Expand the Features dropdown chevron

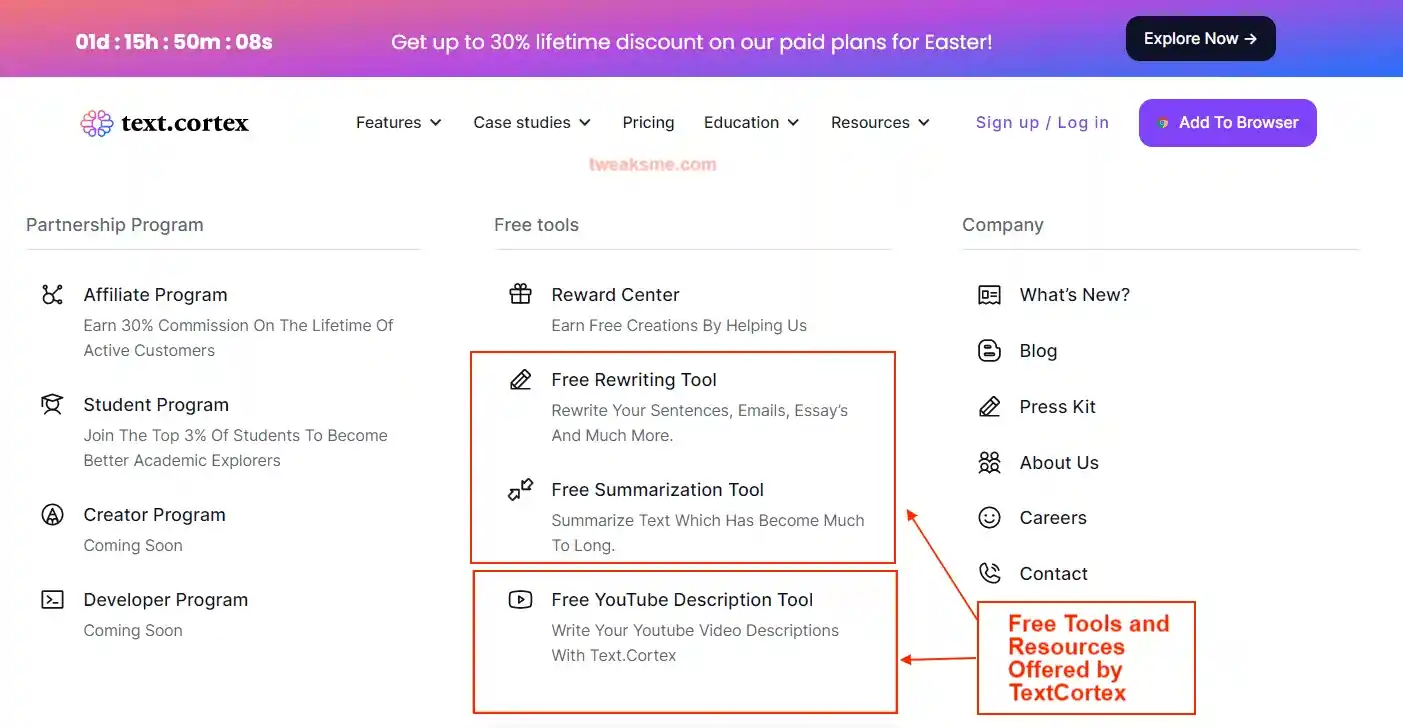tap(436, 123)
